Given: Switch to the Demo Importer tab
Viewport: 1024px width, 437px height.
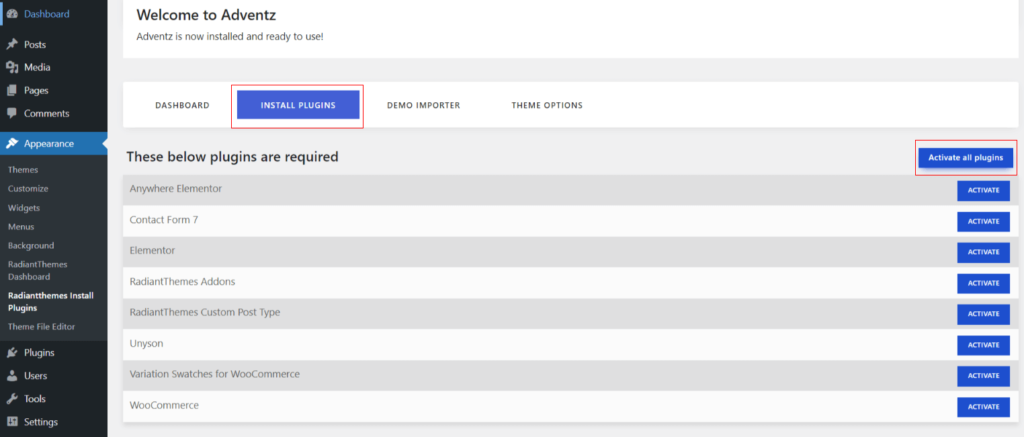Looking at the screenshot, I should (x=423, y=105).
